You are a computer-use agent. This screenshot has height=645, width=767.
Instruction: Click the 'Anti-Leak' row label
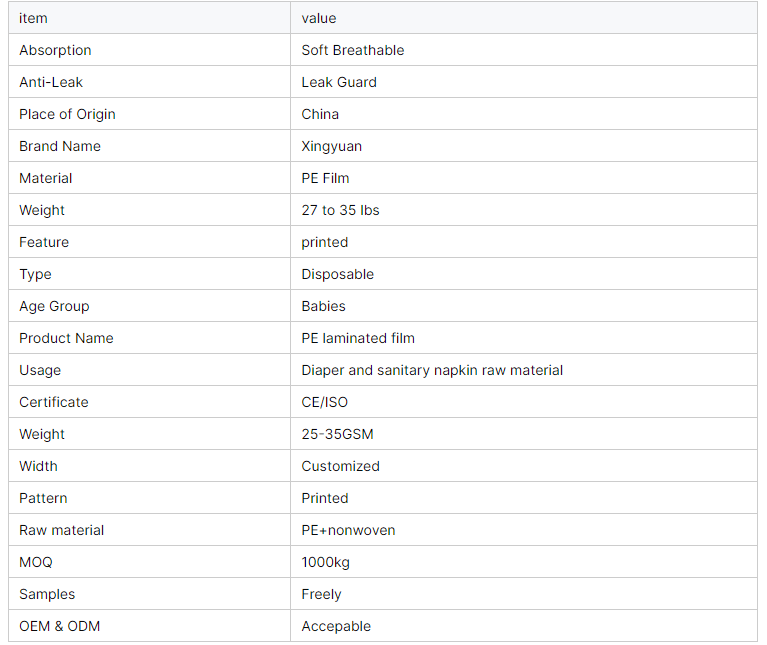51,82
